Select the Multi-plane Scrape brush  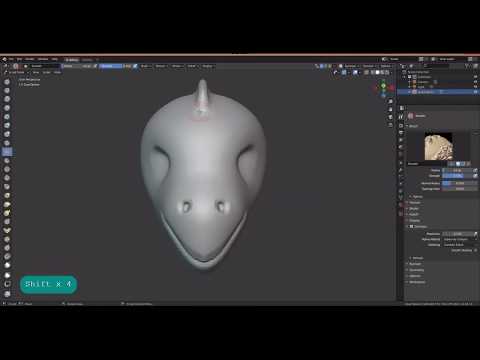[x=7, y=195]
